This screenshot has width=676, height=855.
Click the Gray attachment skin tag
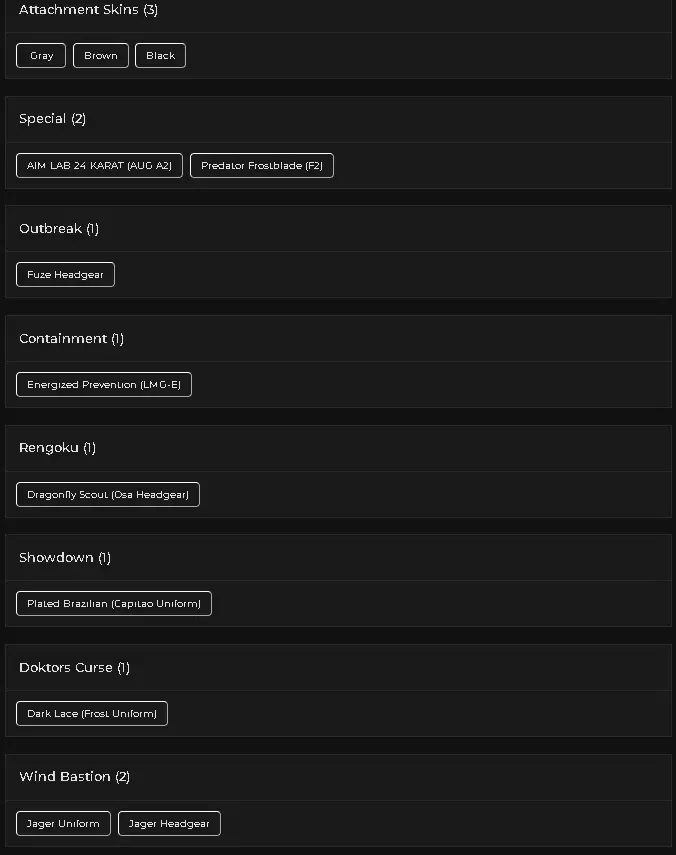click(x=41, y=56)
